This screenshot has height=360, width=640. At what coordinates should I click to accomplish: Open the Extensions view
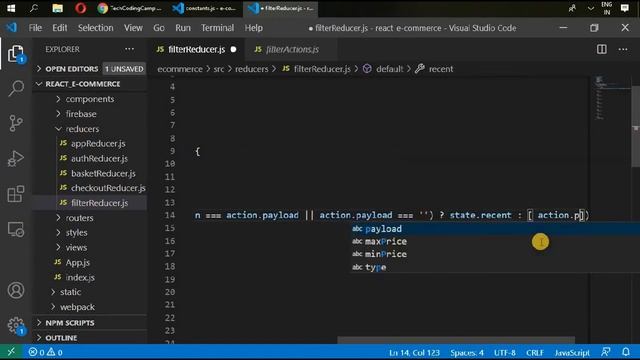(16, 194)
